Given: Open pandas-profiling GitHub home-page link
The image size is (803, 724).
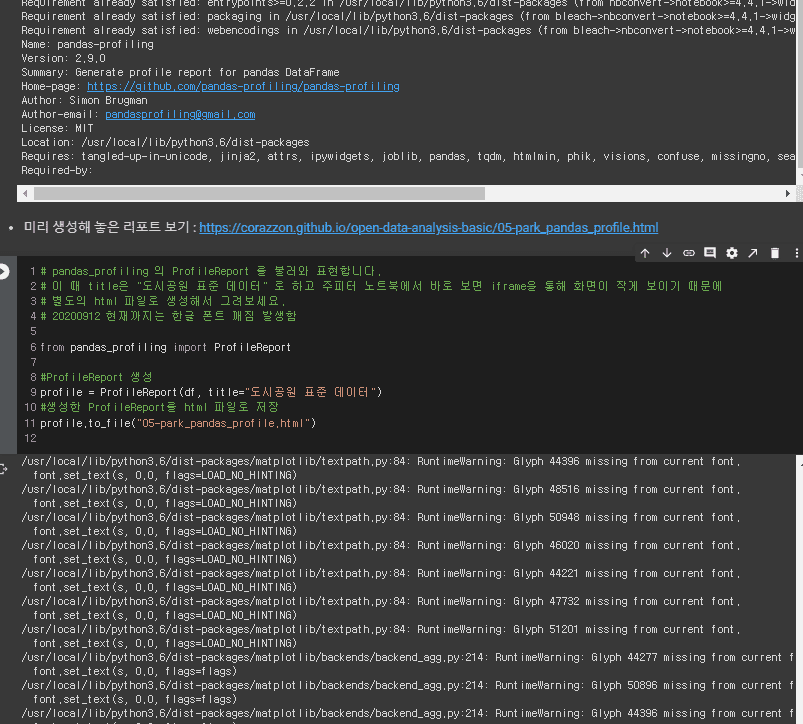Looking at the screenshot, I should (243, 87).
